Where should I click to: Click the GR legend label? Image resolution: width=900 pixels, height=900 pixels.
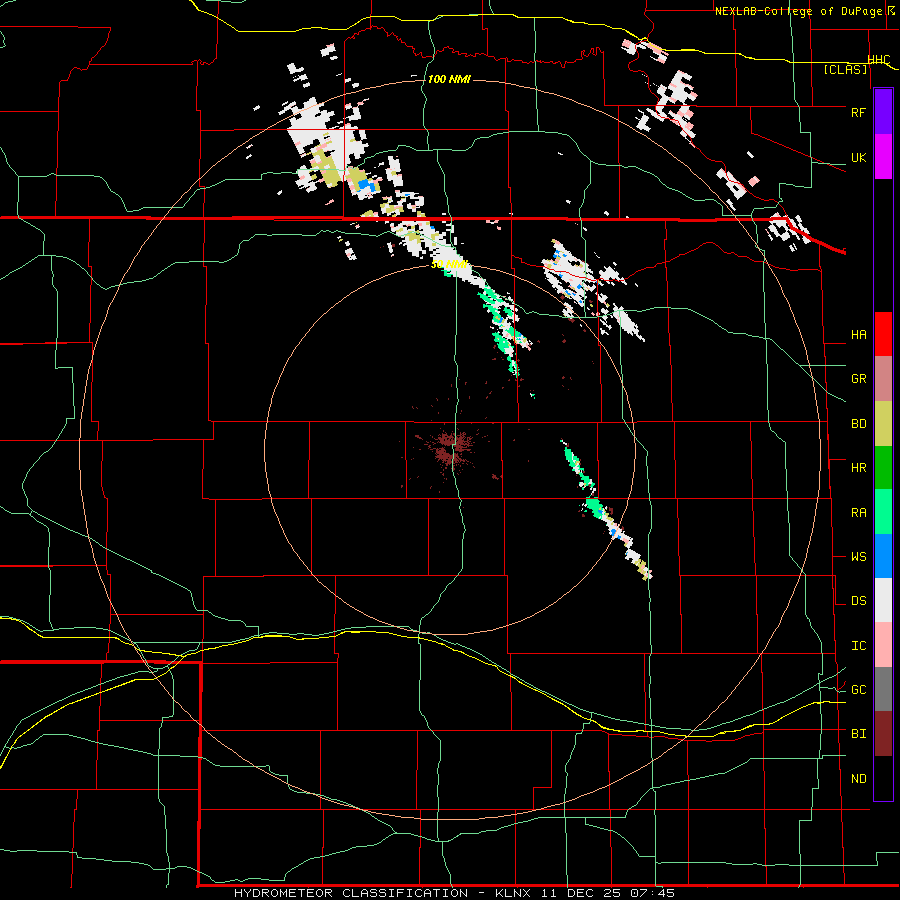tap(858, 379)
